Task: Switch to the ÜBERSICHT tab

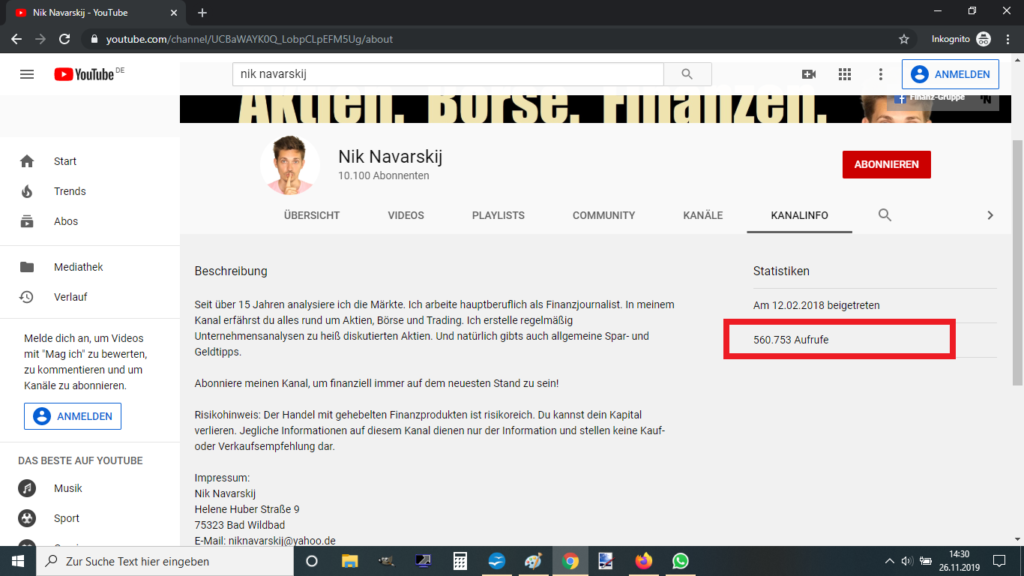Action: 312,216
